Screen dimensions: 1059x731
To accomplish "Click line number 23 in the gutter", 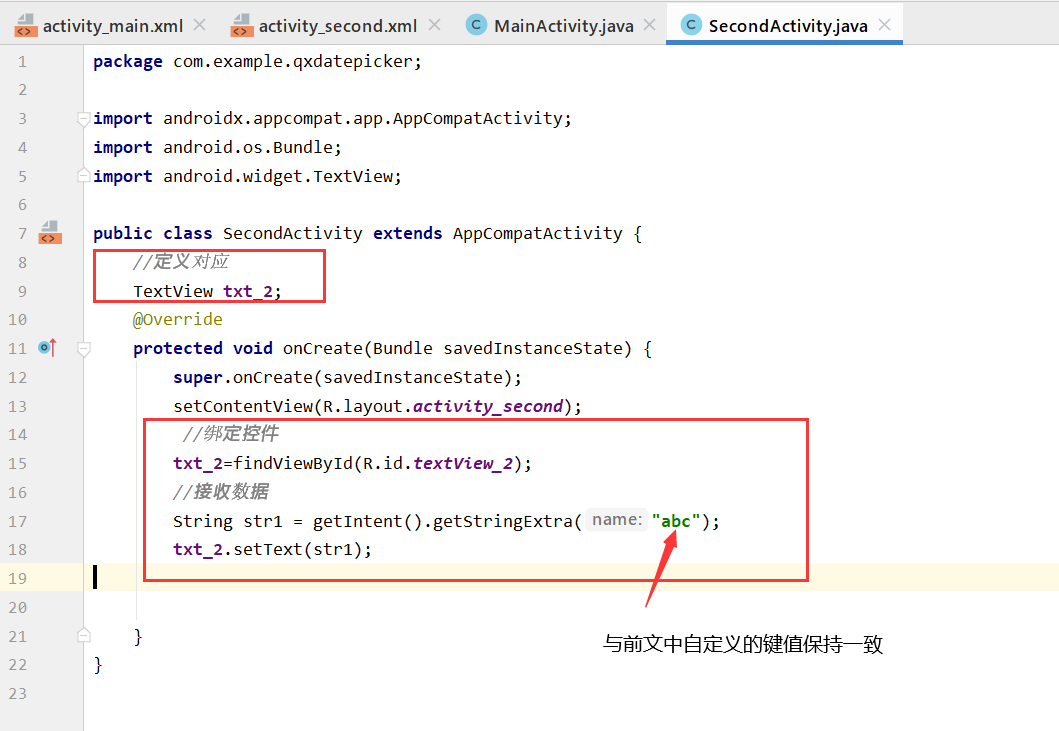I will [x=18, y=693].
